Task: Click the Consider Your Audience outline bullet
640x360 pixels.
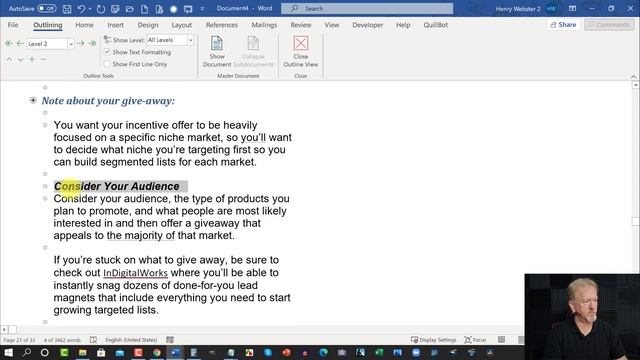Action: [x=45, y=186]
